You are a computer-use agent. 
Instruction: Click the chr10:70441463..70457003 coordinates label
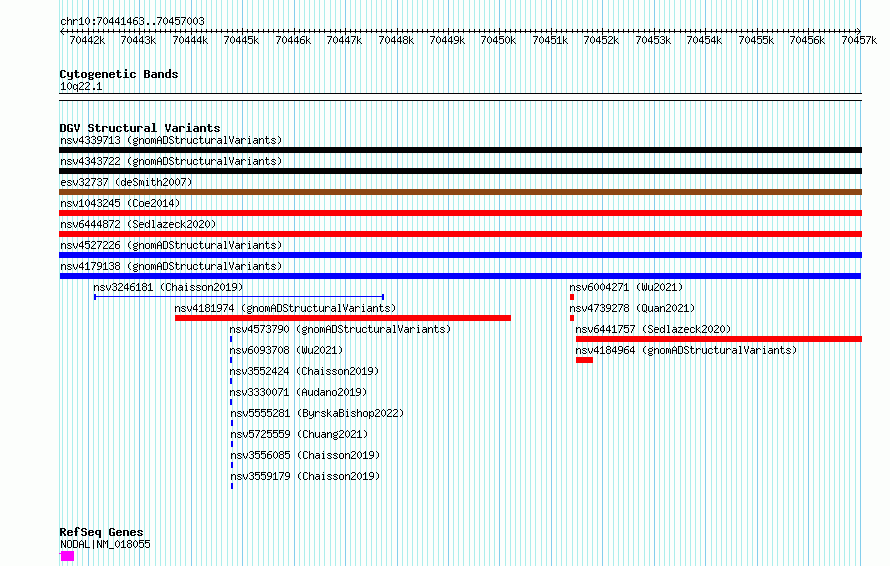(x=132, y=21)
